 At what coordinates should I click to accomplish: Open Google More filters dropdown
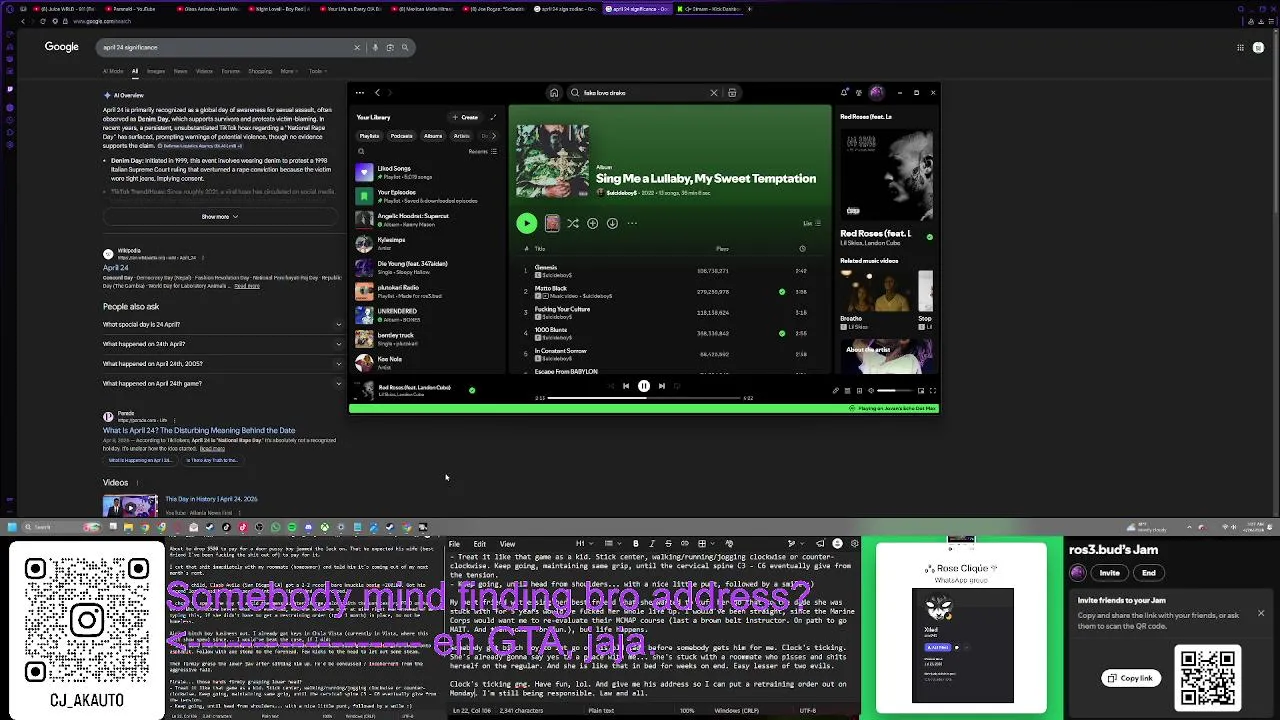pos(288,72)
